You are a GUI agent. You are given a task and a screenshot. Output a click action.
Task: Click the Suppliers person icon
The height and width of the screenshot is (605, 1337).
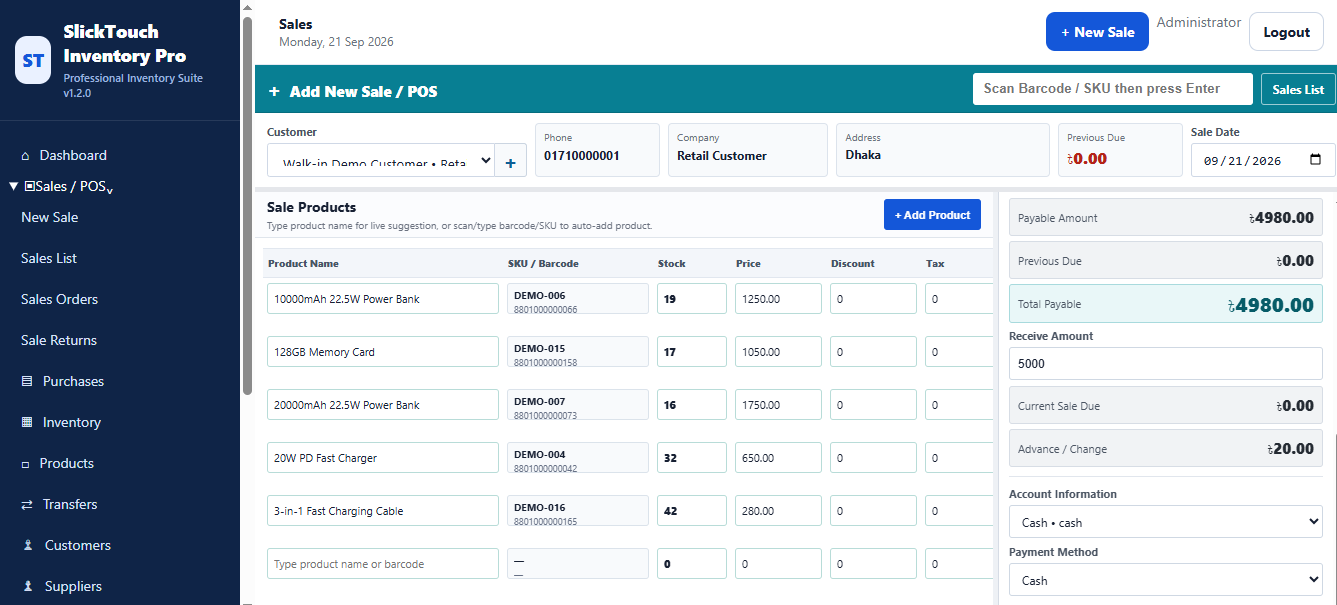pos(28,587)
